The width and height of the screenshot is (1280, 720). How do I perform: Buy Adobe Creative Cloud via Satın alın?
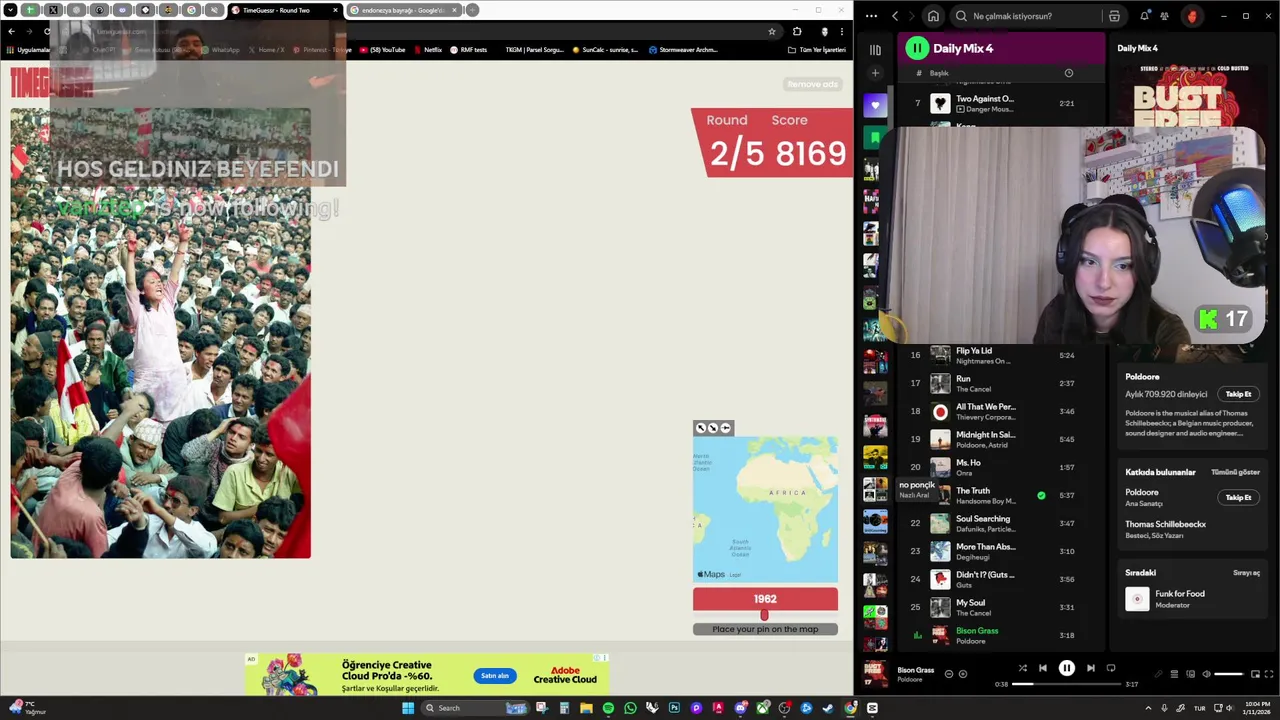(x=495, y=675)
